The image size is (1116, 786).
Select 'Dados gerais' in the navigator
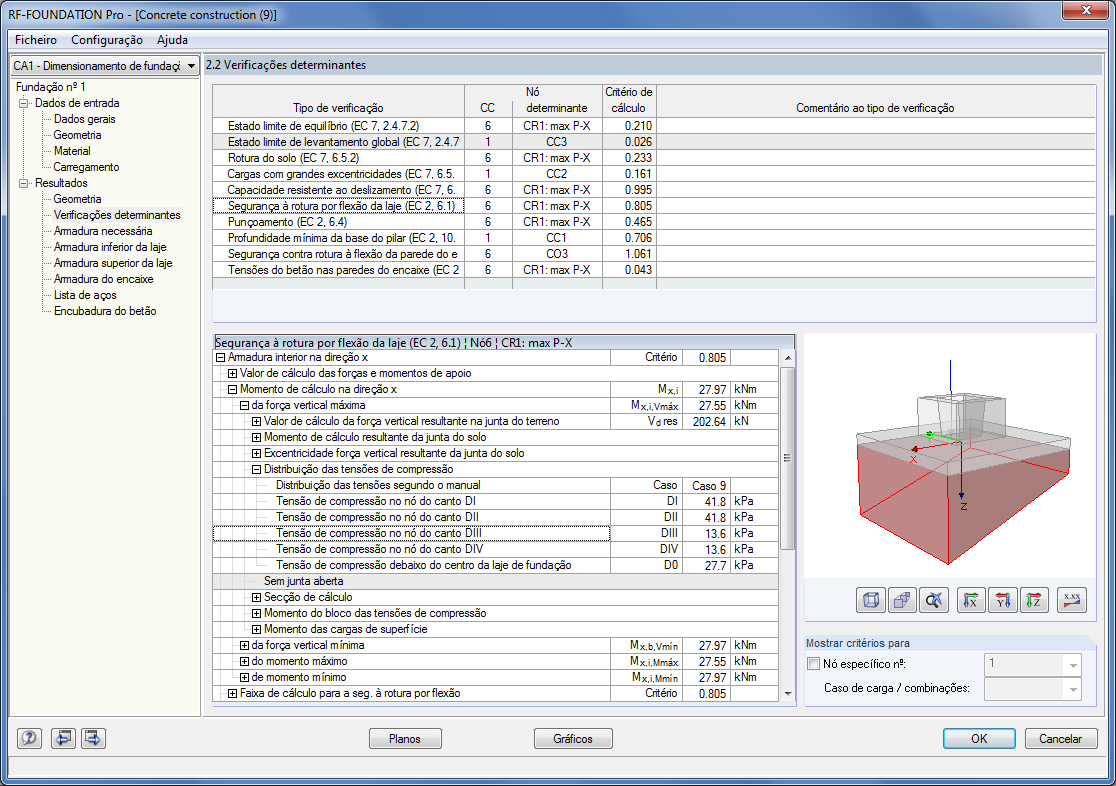pos(85,119)
